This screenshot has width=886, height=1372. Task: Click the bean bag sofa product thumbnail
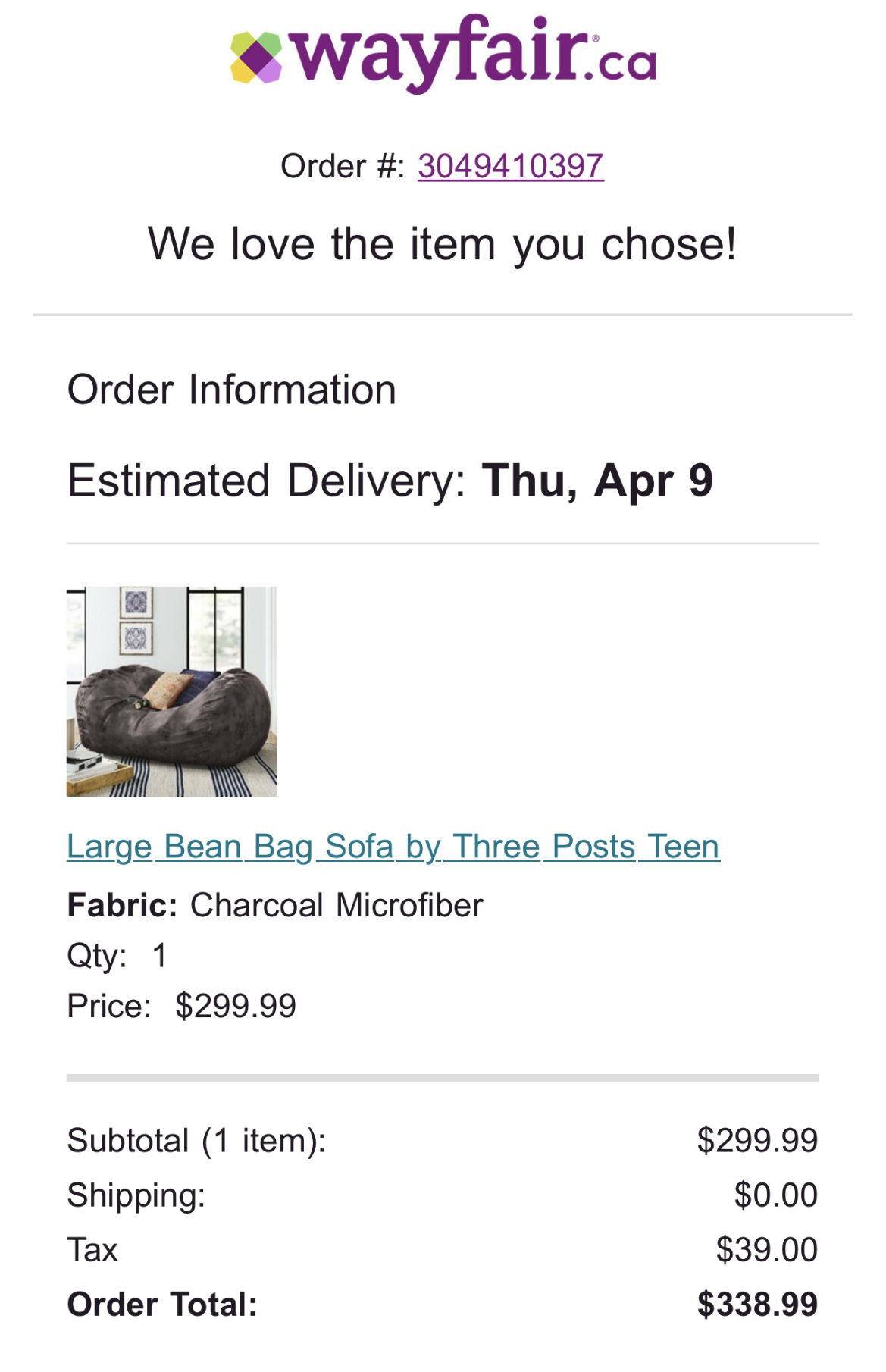[171, 691]
